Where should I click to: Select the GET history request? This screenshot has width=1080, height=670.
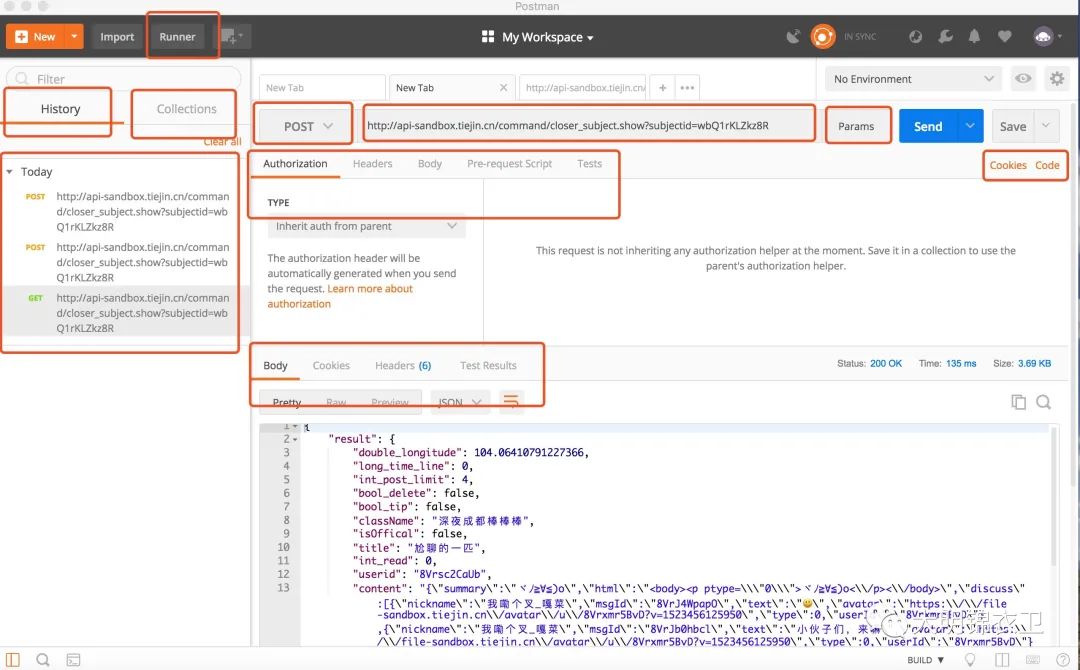(x=125, y=313)
